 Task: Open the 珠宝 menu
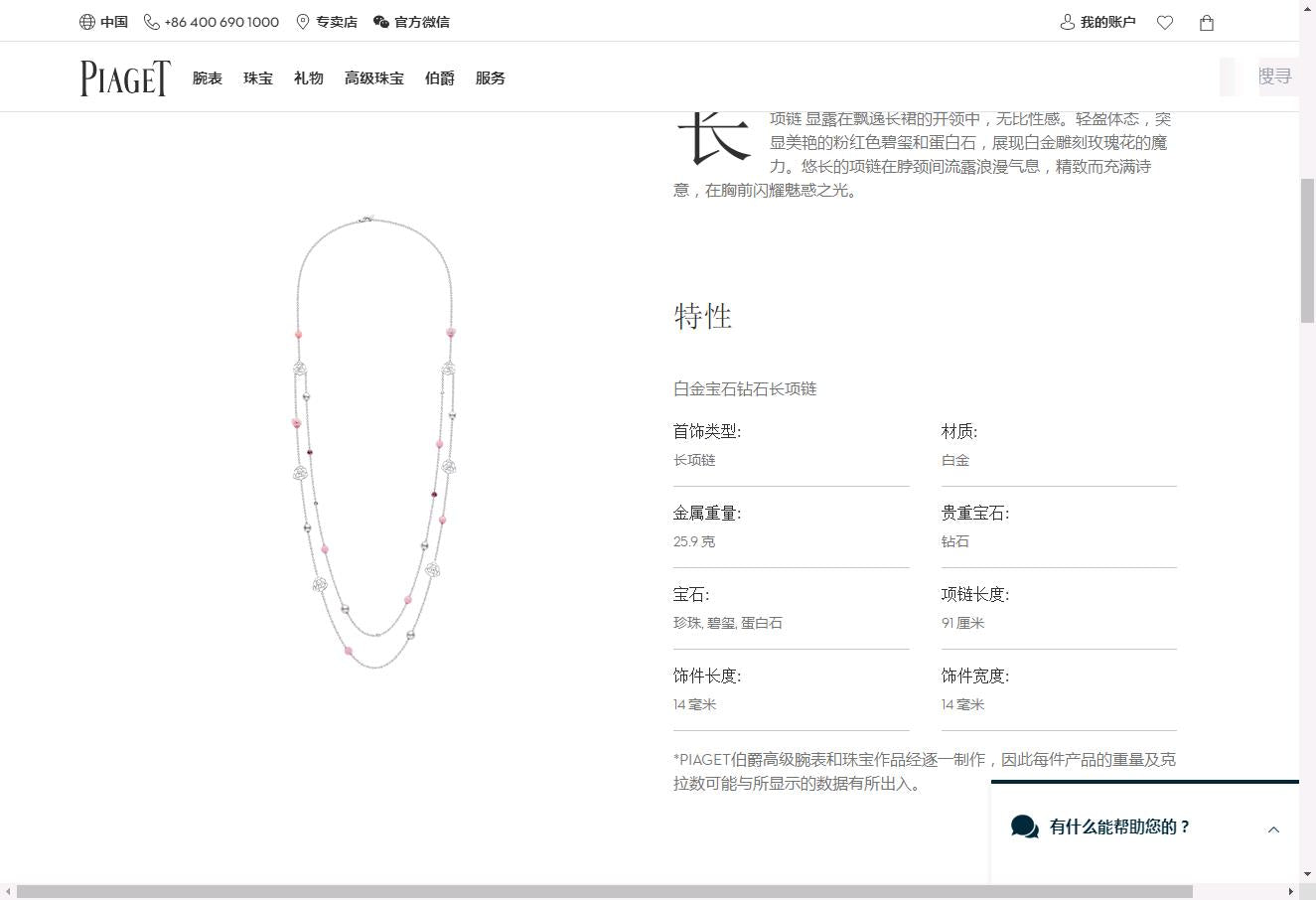[x=258, y=78]
